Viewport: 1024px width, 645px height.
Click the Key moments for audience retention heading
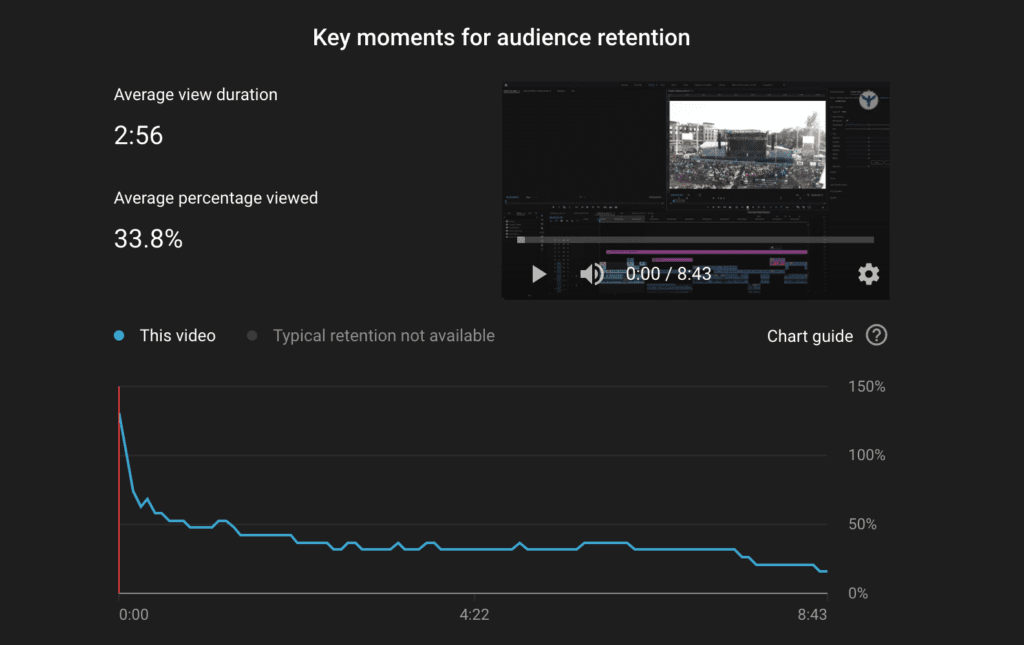pos(501,37)
